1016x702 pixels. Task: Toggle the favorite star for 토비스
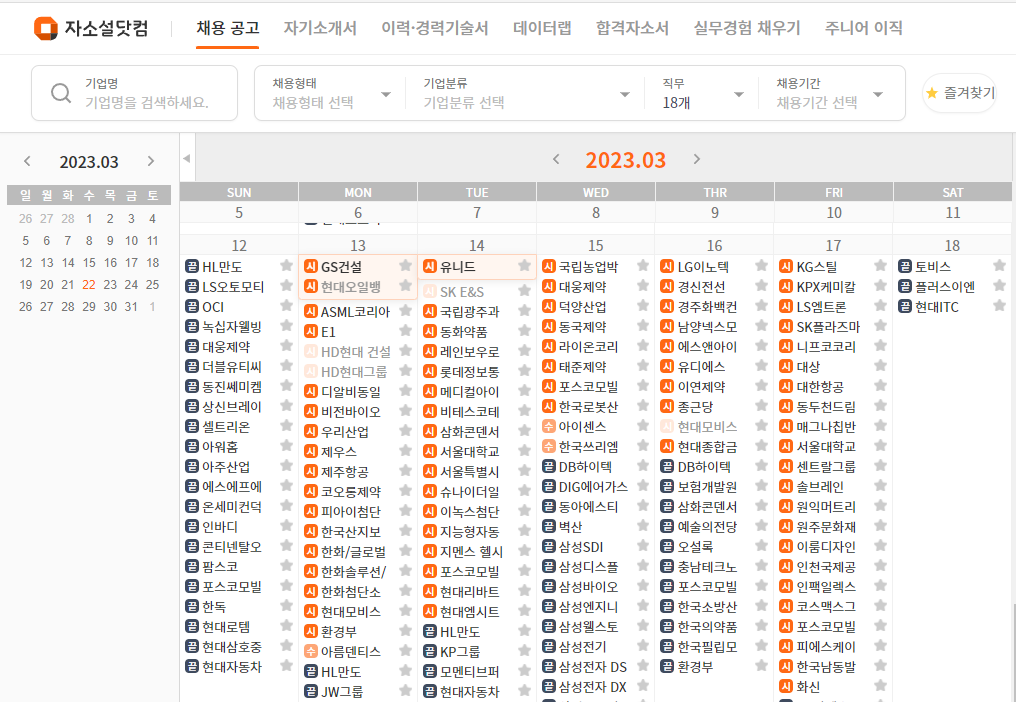(1000, 265)
